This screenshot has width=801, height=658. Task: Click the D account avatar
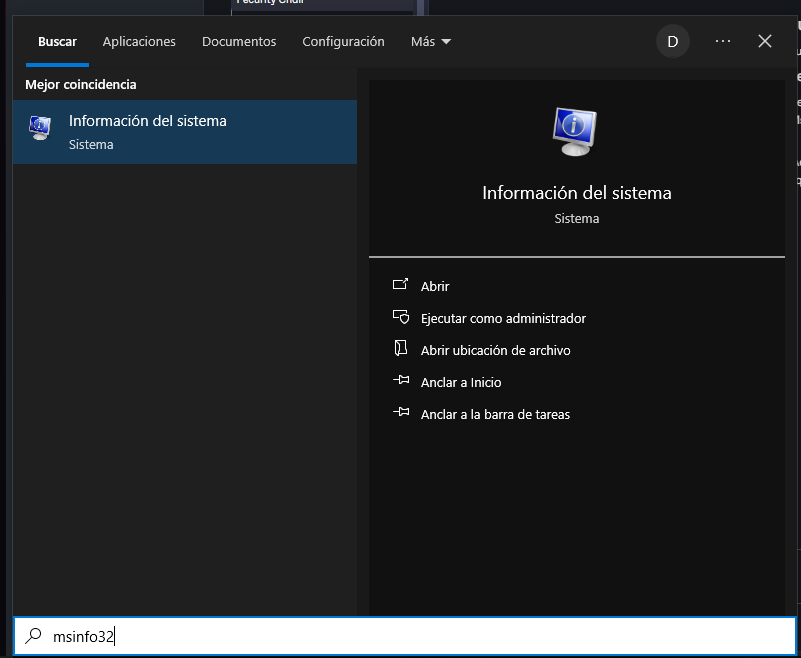[672, 41]
